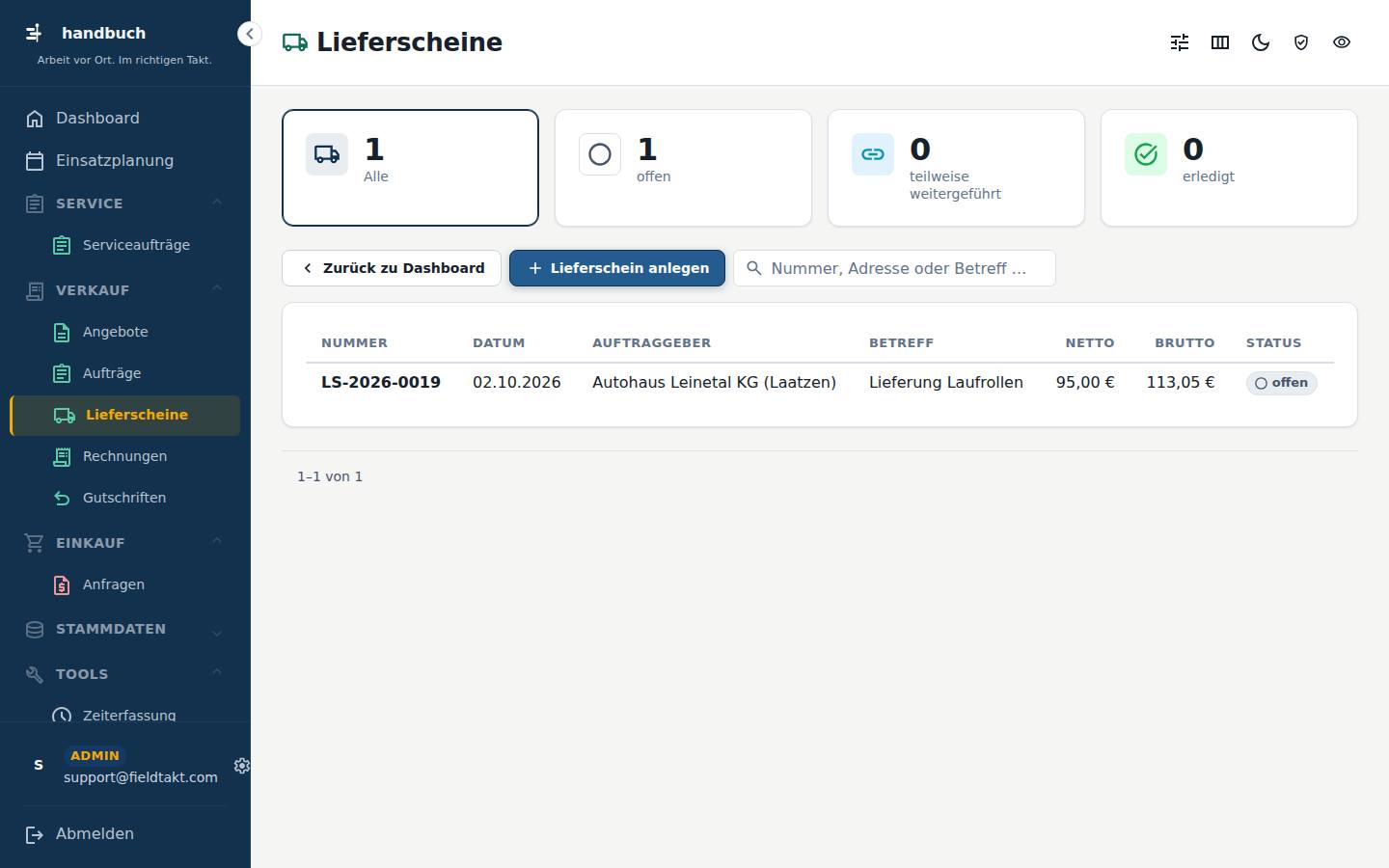This screenshot has width=1389, height=868.
Task: Open Gutschriften in sidebar
Action: (125, 498)
